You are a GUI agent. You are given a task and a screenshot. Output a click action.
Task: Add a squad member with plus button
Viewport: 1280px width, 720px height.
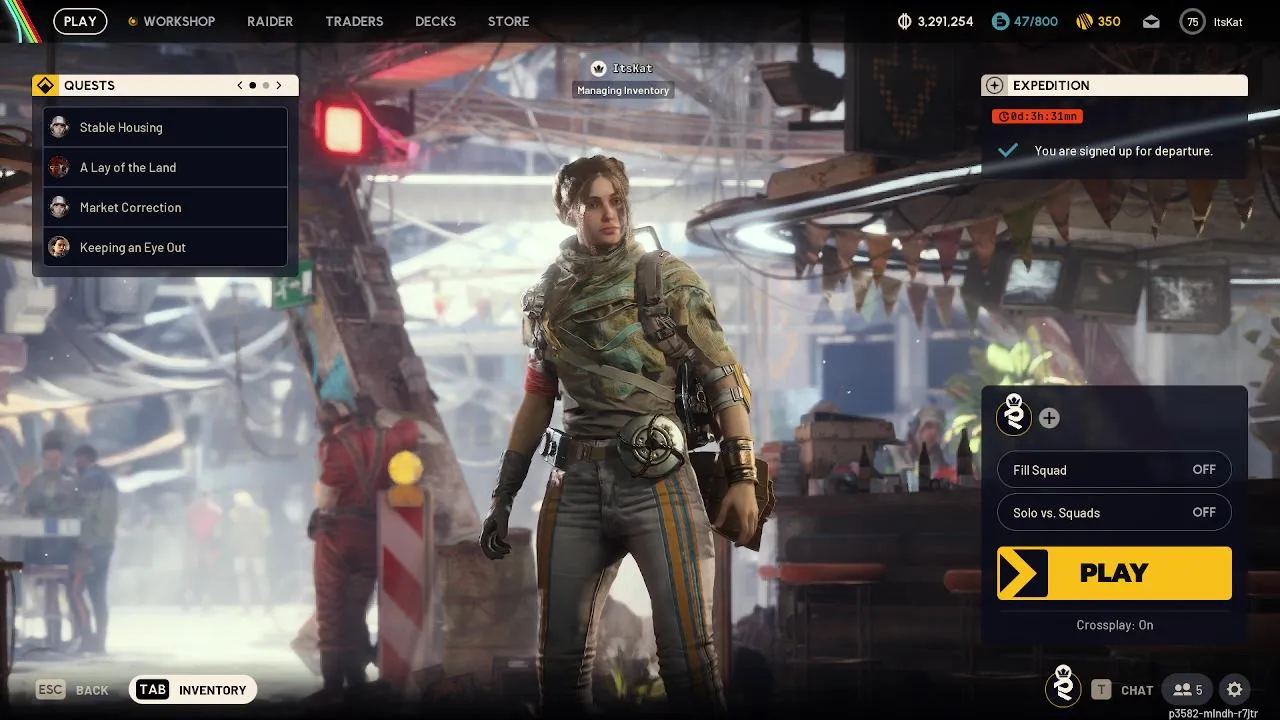click(x=1049, y=418)
